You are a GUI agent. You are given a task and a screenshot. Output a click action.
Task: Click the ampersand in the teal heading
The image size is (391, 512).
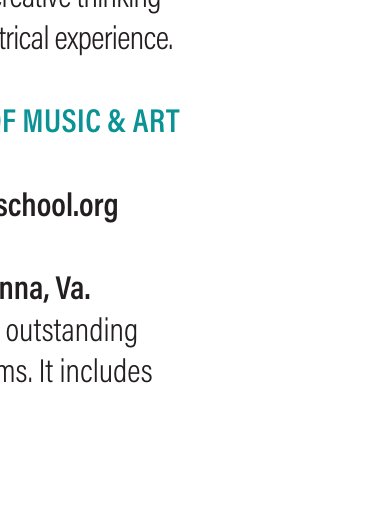(116, 121)
